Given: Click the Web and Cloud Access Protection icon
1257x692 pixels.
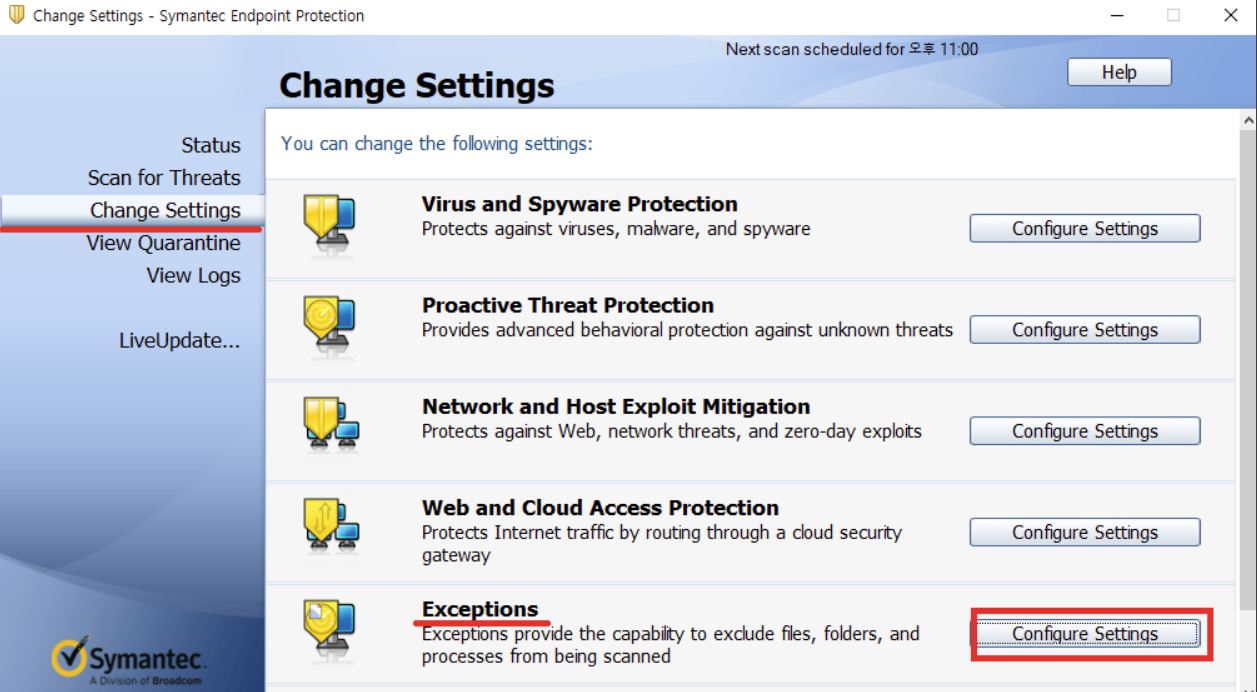Looking at the screenshot, I should (x=330, y=525).
